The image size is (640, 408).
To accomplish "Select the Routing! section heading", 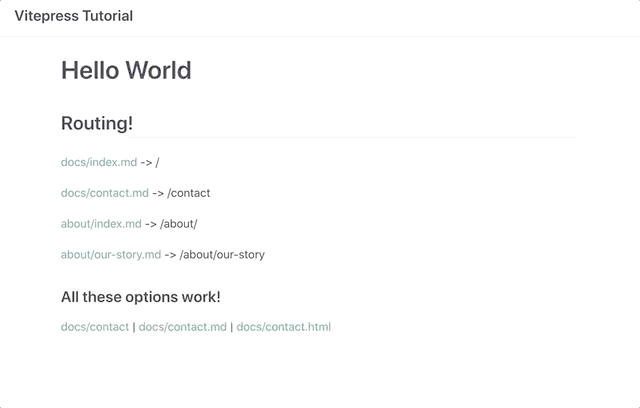I will point(97,124).
